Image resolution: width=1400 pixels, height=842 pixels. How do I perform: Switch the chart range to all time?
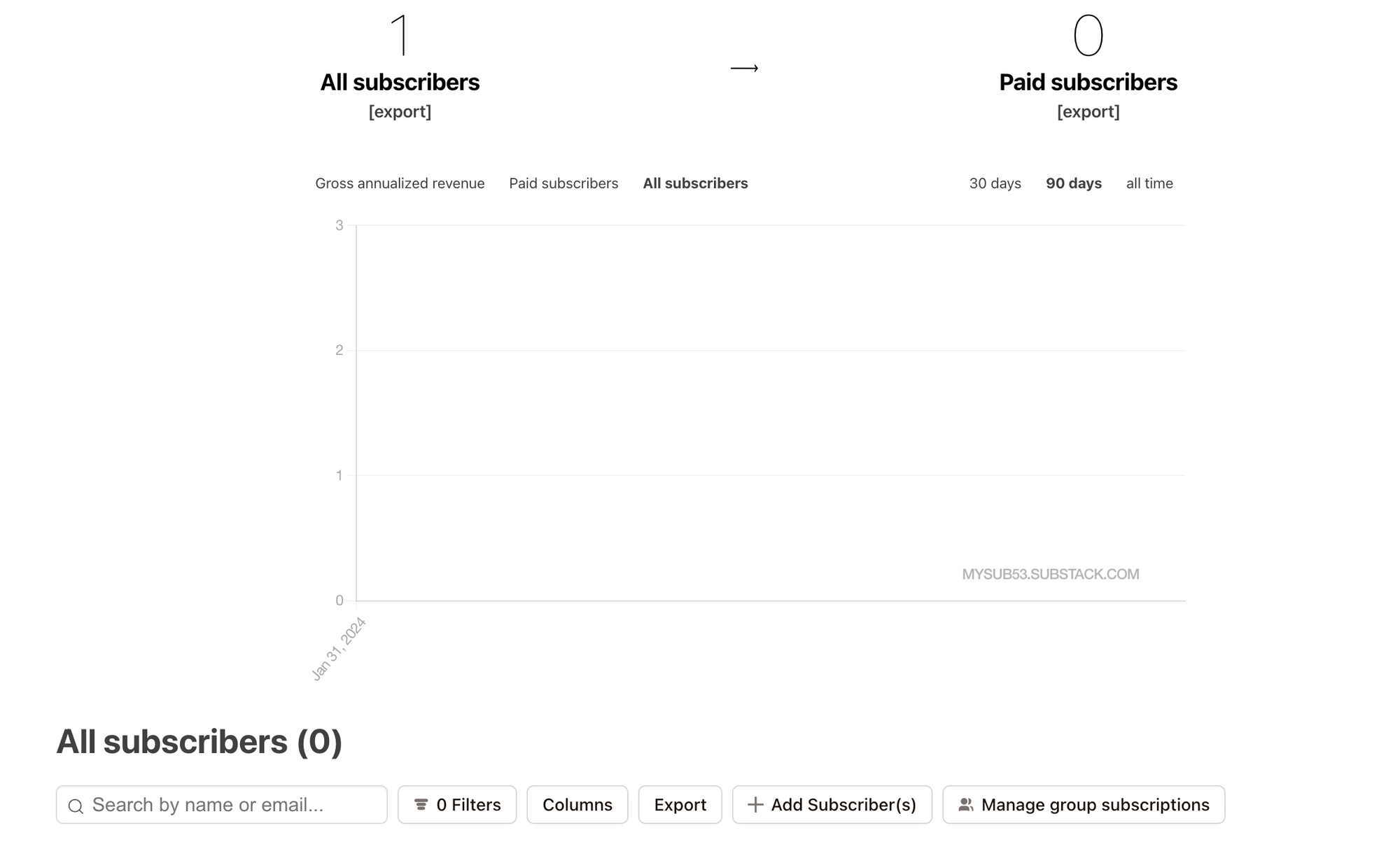tap(1149, 183)
